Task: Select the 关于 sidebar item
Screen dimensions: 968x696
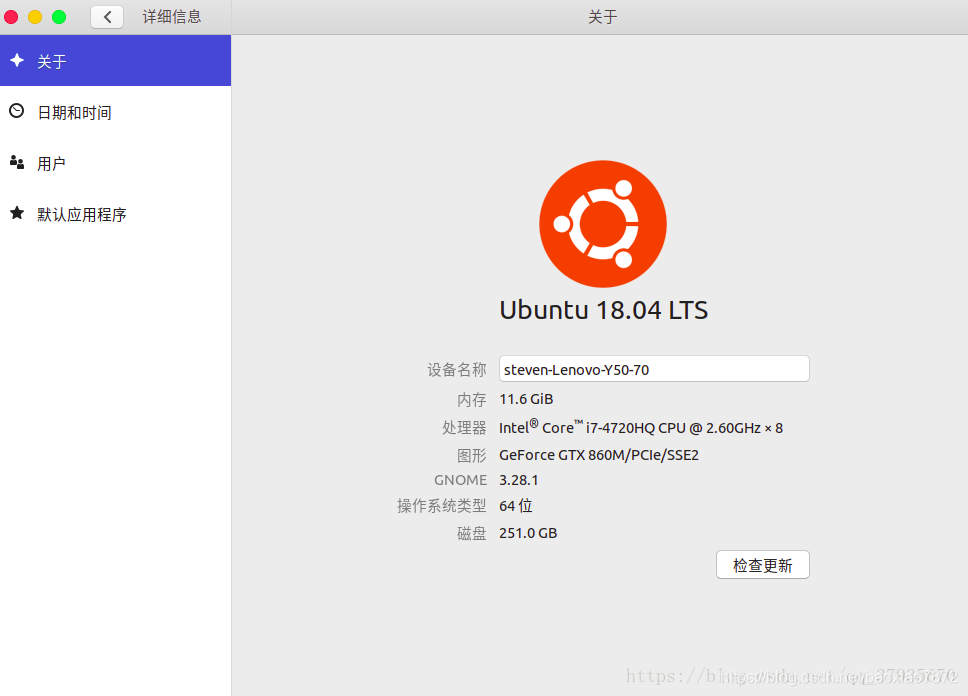Action: click(x=115, y=61)
